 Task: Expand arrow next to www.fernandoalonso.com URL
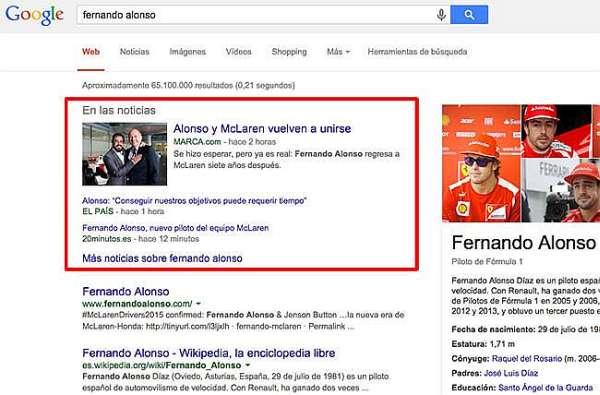coord(198,304)
